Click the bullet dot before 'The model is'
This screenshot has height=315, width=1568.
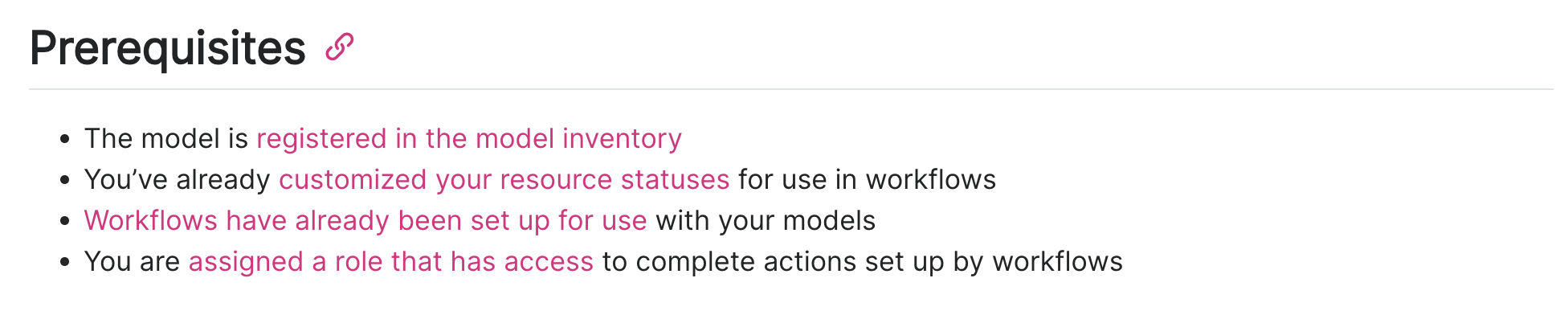65,139
